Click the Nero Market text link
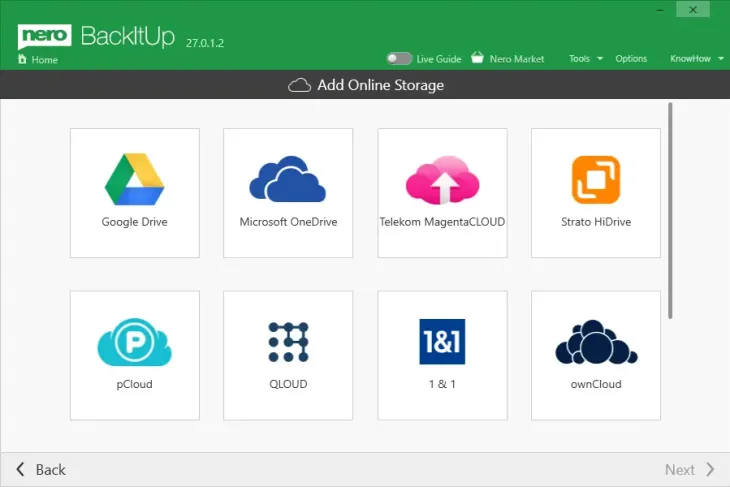 tap(517, 59)
